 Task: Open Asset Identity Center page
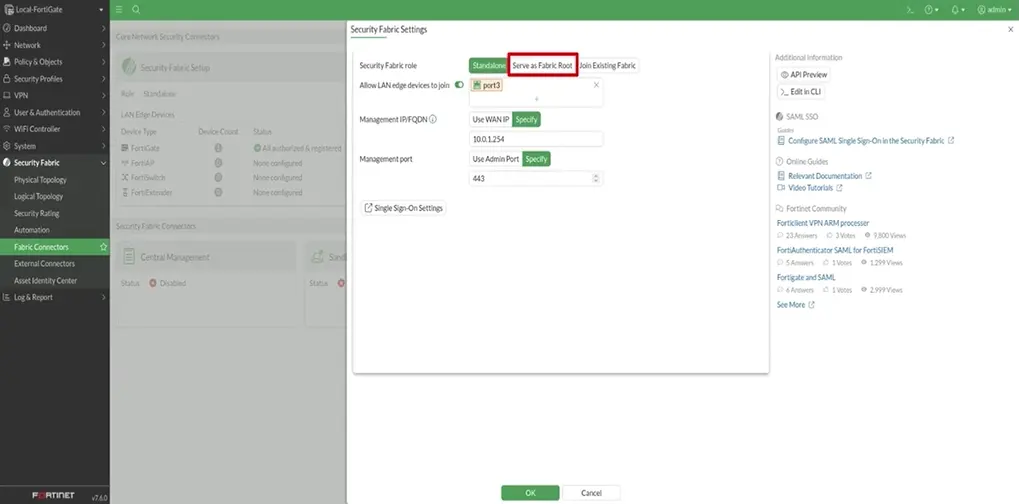coord(45,281)
